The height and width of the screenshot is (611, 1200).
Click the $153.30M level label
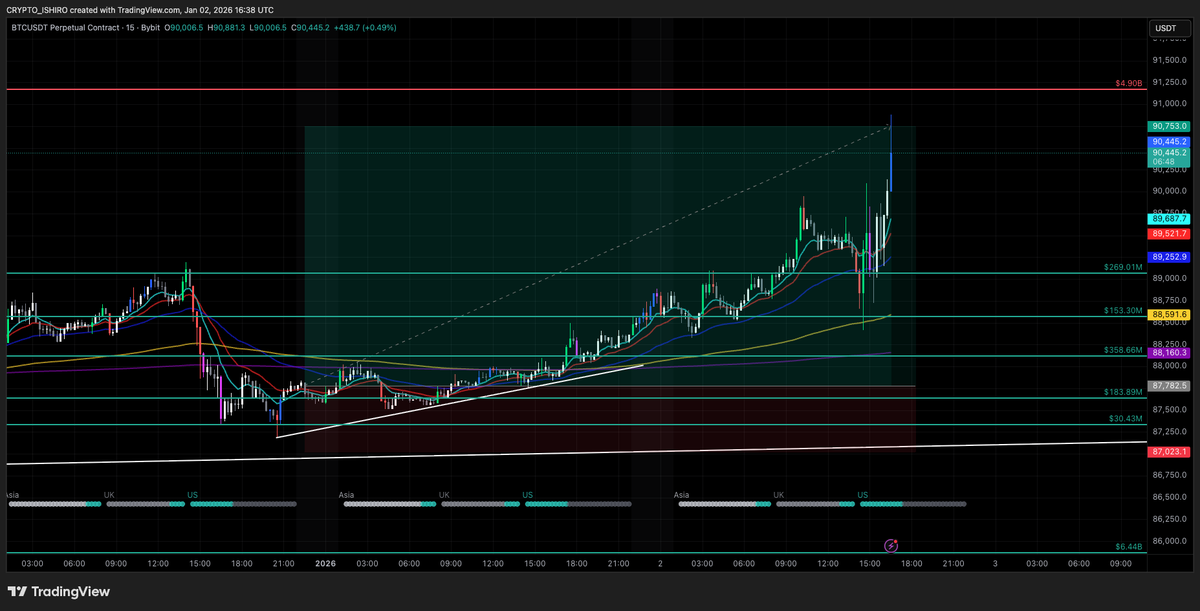[1123, 311]
